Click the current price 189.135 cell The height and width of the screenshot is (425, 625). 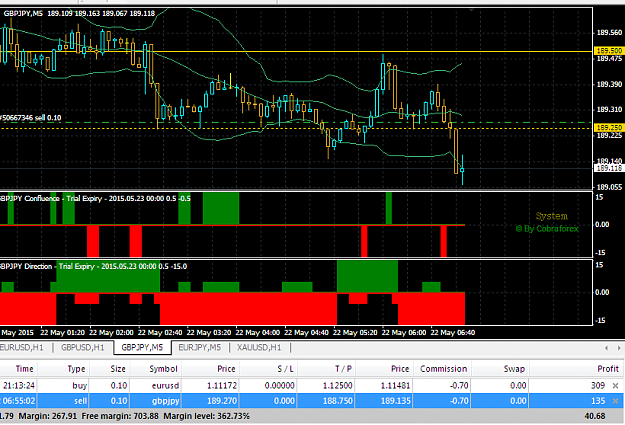pyautogui.click(x=395, y=401)
